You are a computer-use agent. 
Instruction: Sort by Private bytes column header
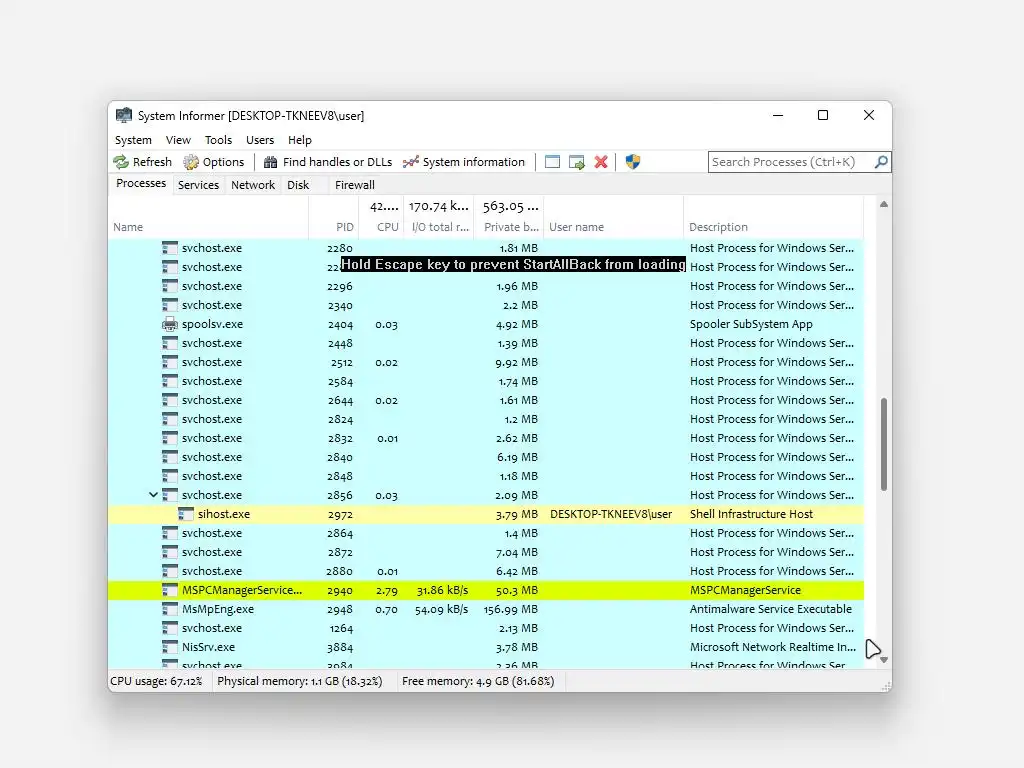(x=509, y=227)
